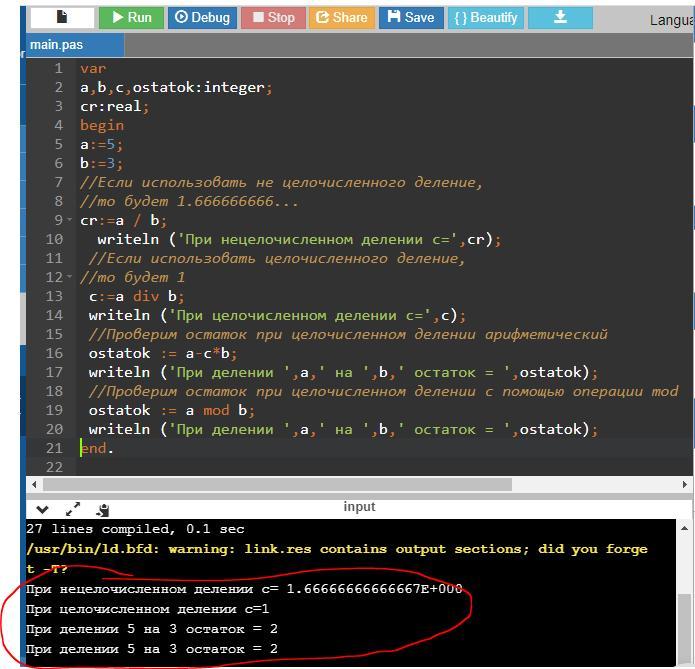Beautify the source code

[485, 17]
